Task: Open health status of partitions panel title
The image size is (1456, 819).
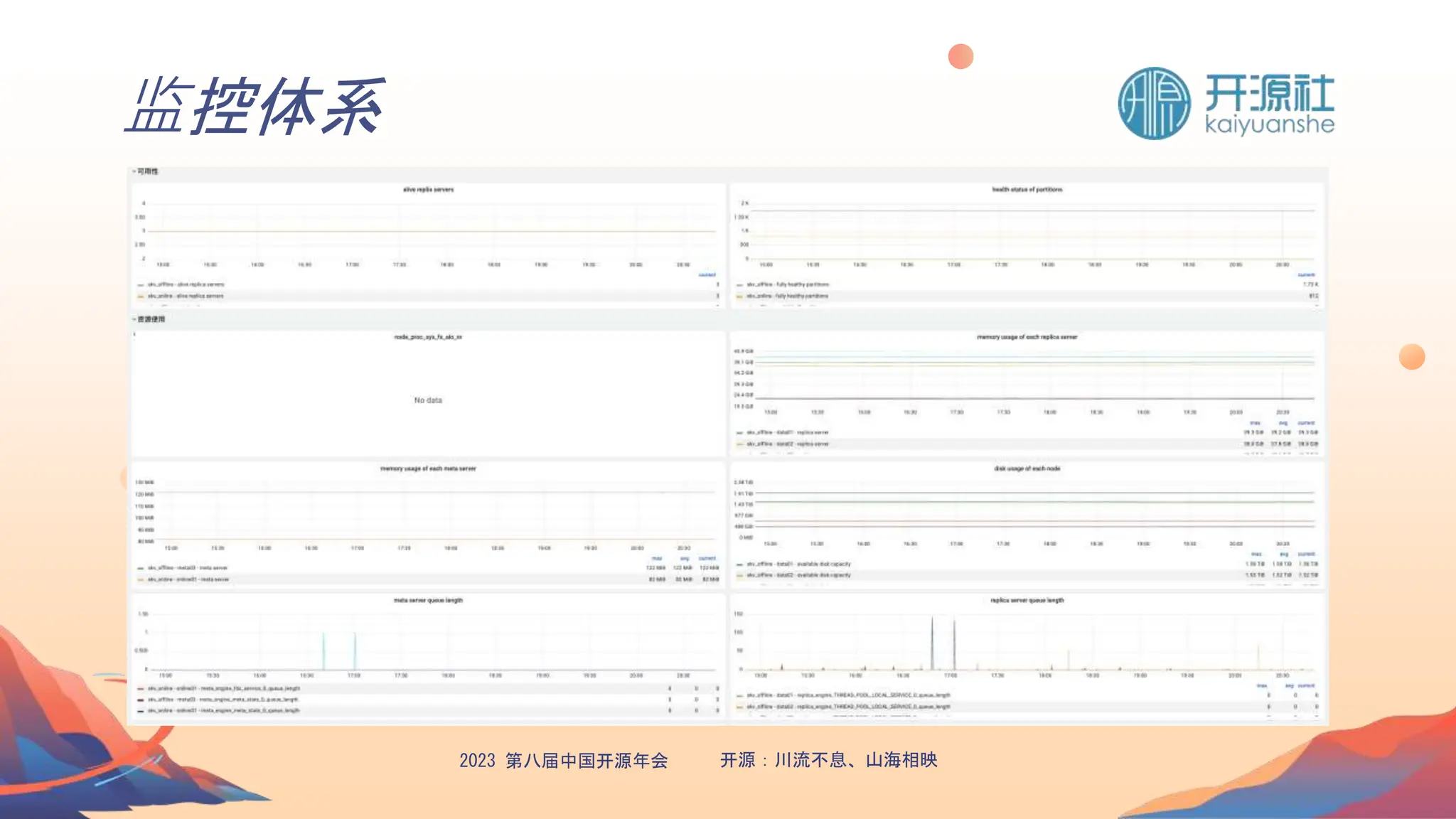Action: [1027, 190]
